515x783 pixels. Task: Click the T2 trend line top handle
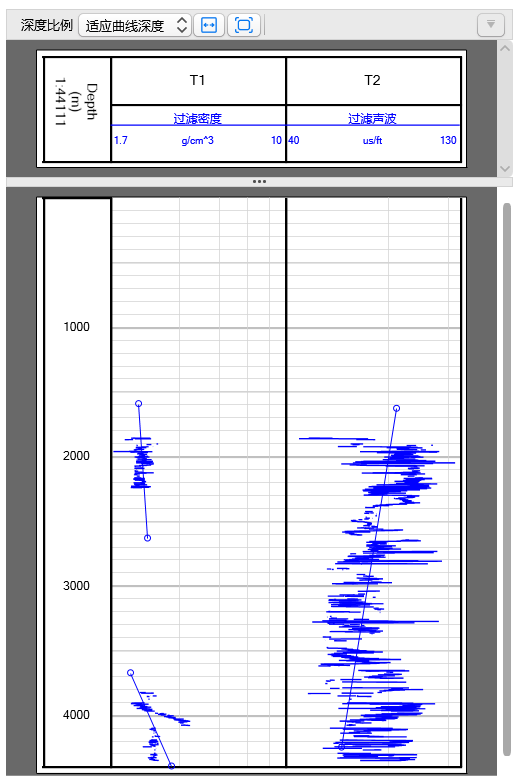(397, 408)
